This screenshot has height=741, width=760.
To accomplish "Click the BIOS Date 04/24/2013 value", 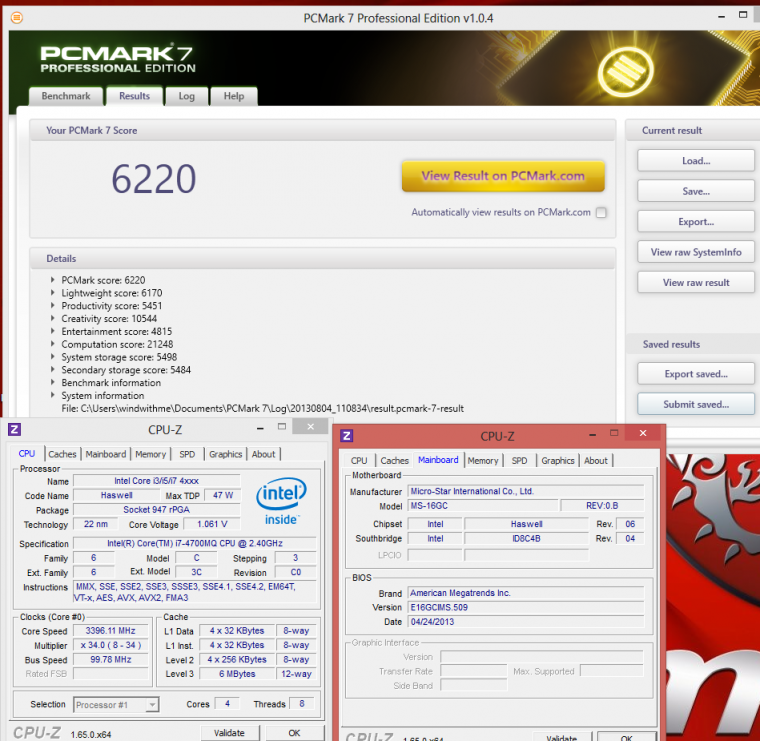I will tap(526, 622).
